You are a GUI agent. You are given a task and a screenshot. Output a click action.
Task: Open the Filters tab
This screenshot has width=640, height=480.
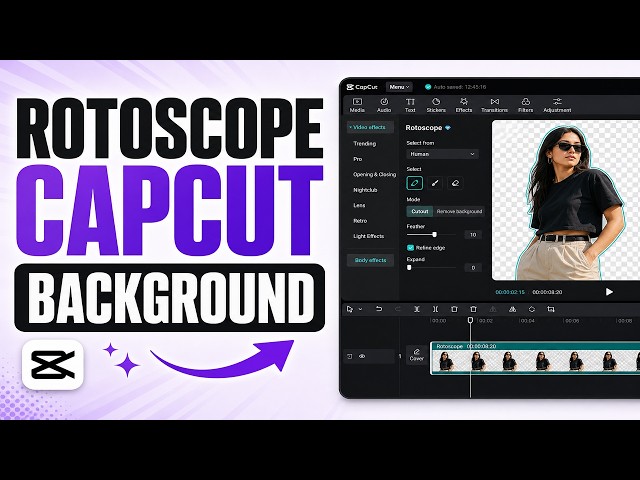[525, 105]
